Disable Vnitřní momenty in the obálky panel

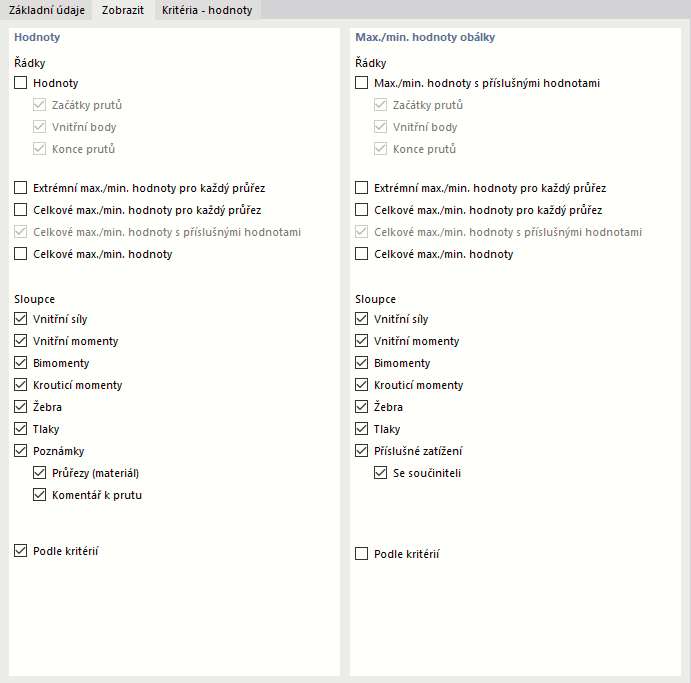tap(362, 341)
